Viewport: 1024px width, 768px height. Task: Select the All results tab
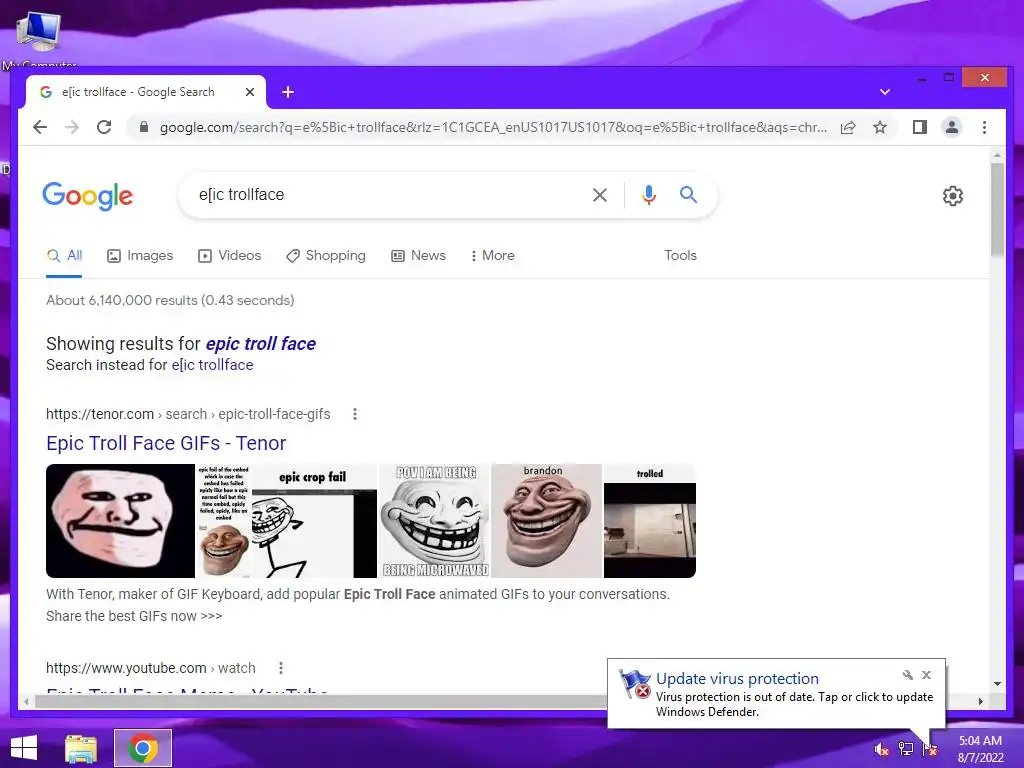click(65, 255)
